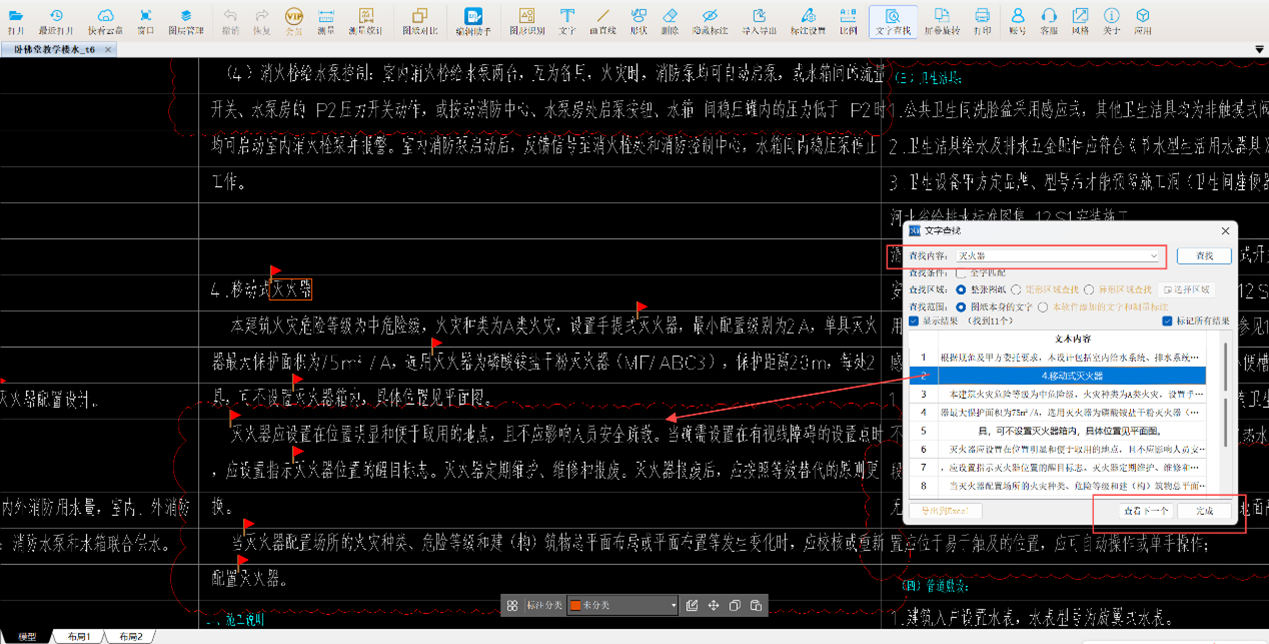Image resolution: width=1269 pixels, height=644 pixels.
Task: Select the 卧佛堂教学楼水_t6 document tab
Action: point(55,49)
